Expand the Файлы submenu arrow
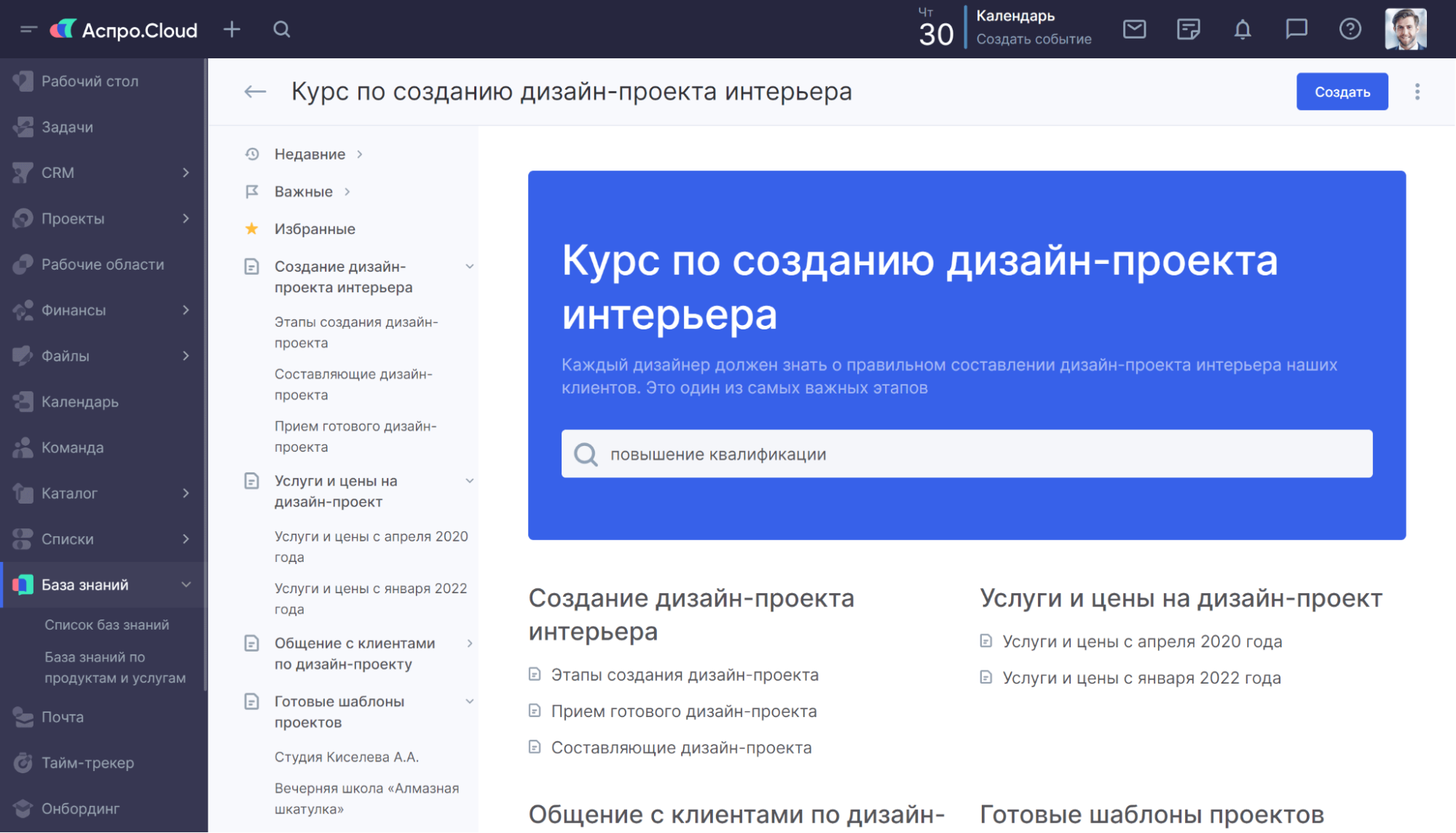The height and width of the screenshot is (833, 1456). (x=186, y=356)
